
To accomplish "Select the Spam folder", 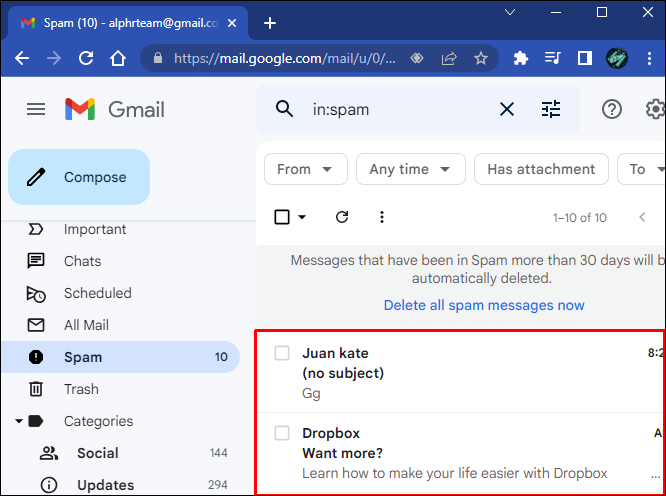I will [x=121, y=357].
